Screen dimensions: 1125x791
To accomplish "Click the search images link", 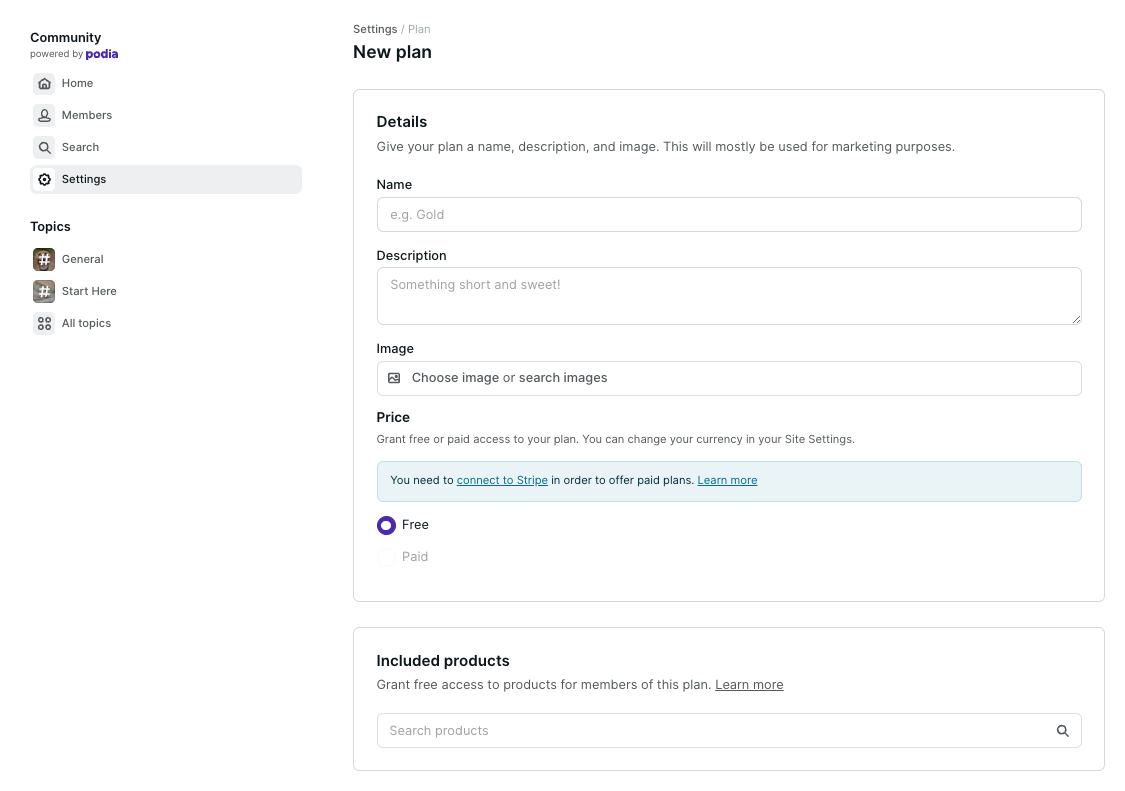I will pos(563,378).
